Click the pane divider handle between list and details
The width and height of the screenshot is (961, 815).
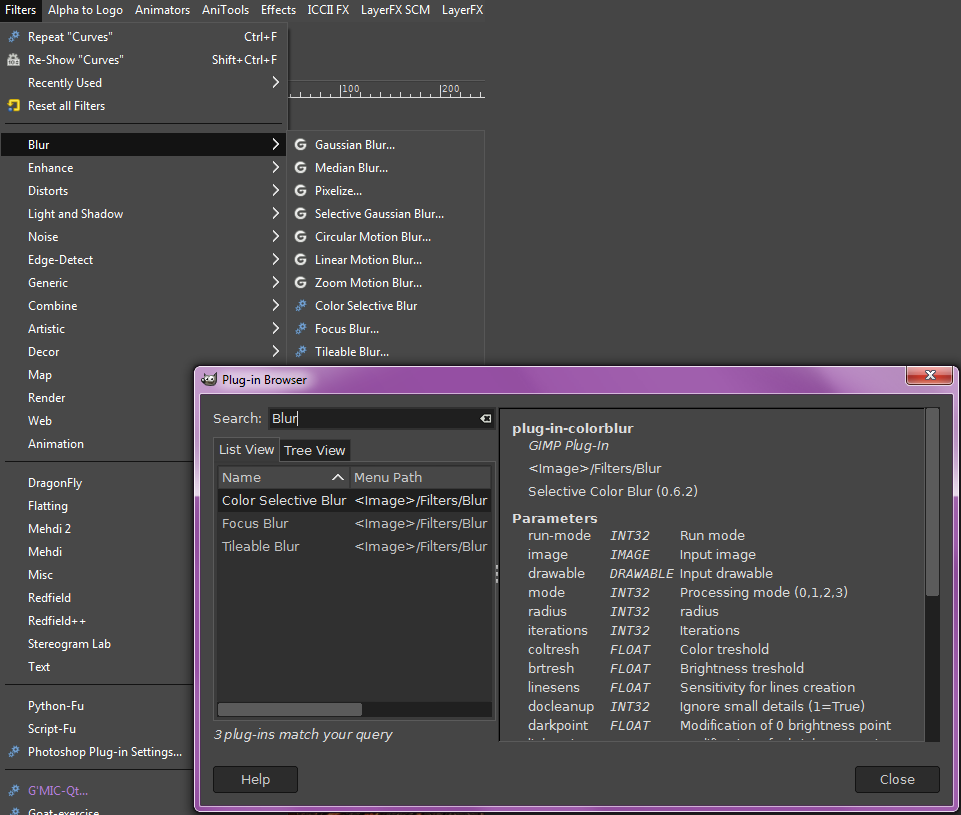(x=496, y=574)
